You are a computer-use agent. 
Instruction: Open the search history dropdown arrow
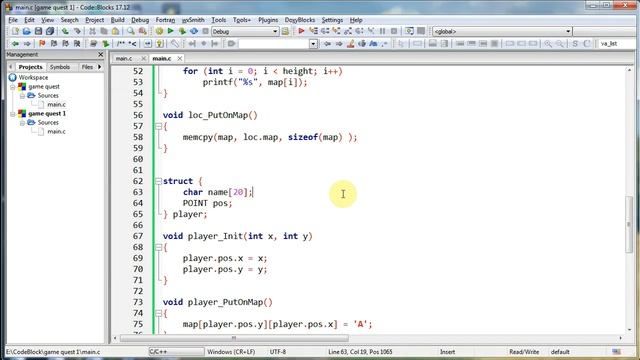[x=313, y=44]
